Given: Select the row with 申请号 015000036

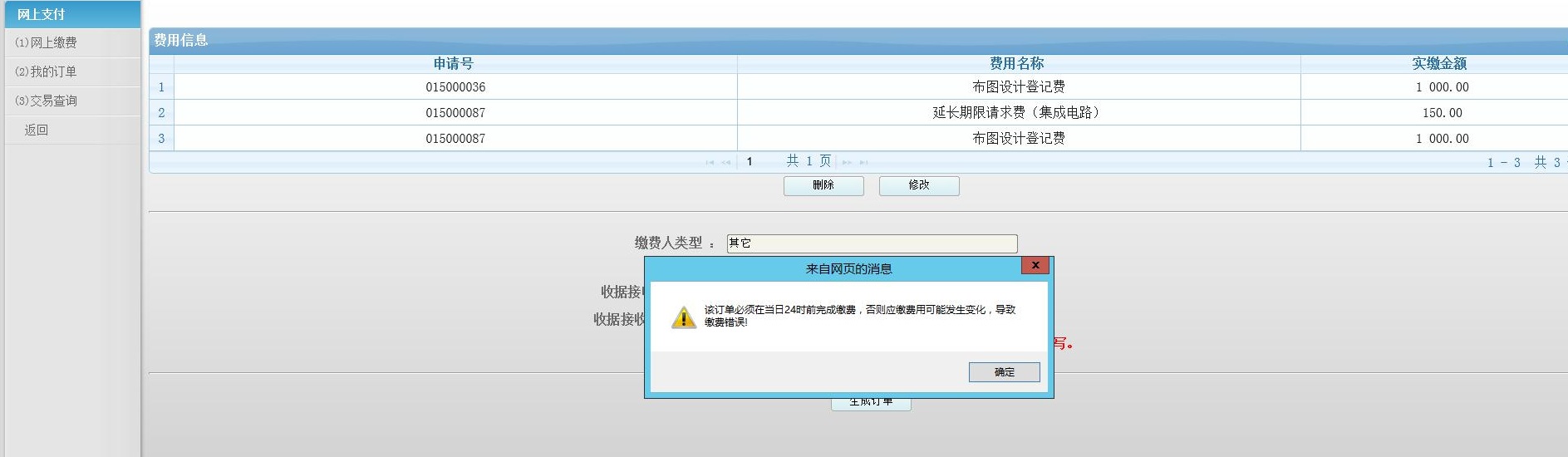Looking at the screenshot, I should [x=455, y=87].
